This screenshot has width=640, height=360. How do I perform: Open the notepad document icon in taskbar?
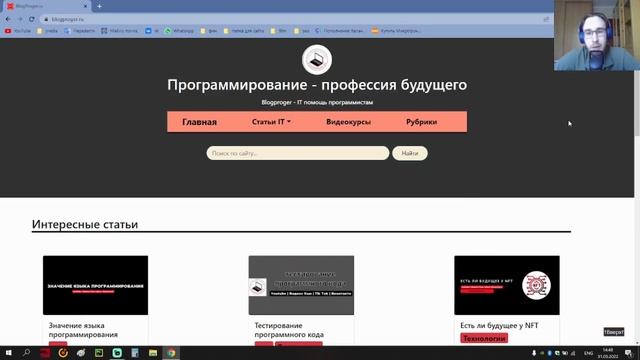tap(135, 353)
